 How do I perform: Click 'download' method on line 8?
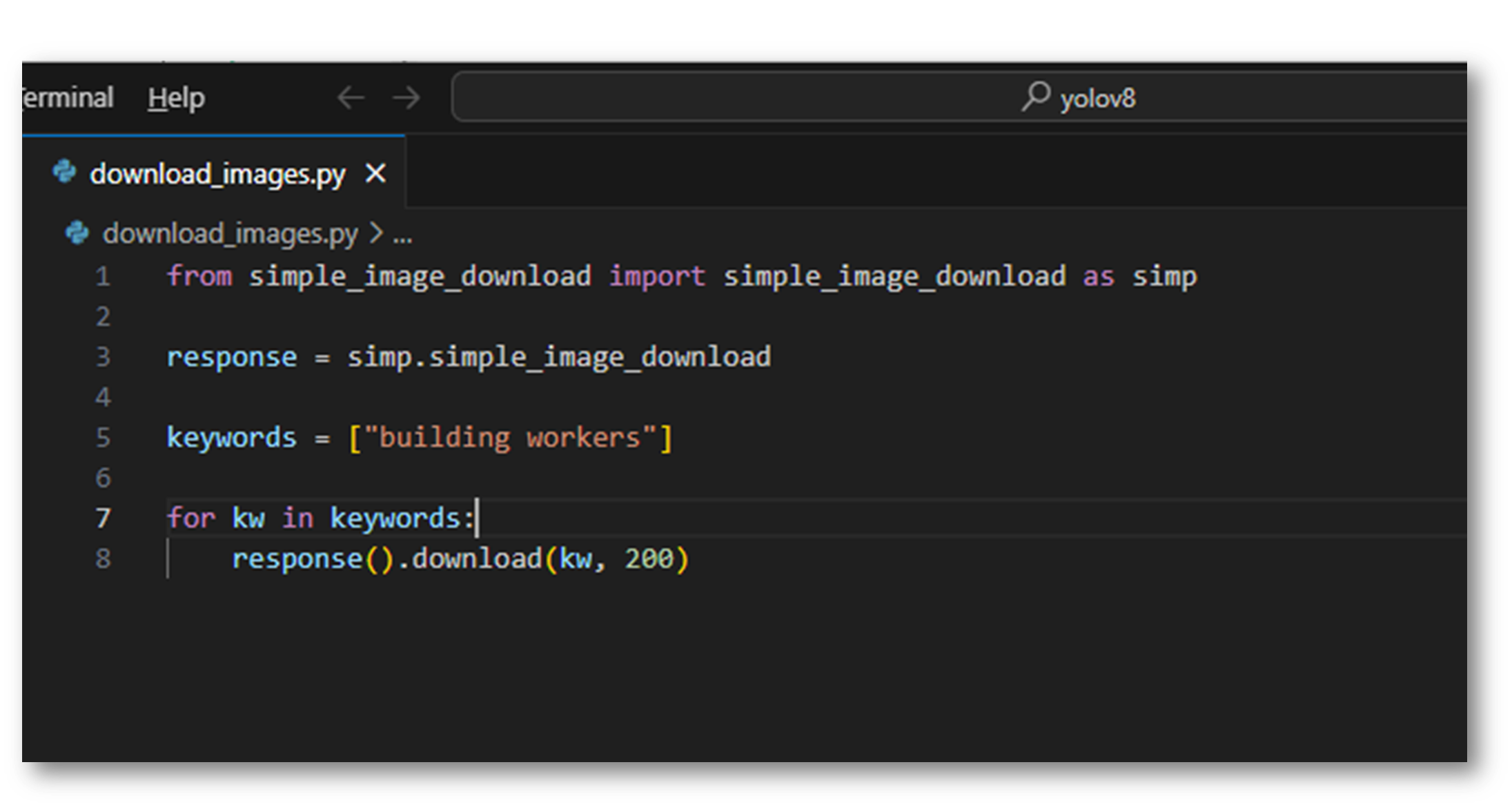477,558
